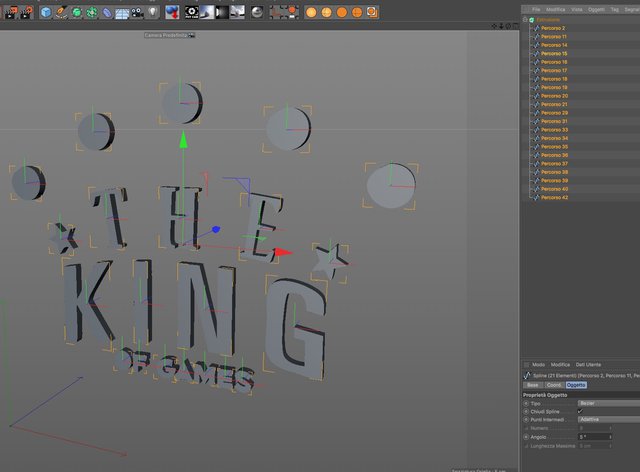Open the File menu in Object Manager
The width and height of the screenshot is (640, 472).
(536, 9)
